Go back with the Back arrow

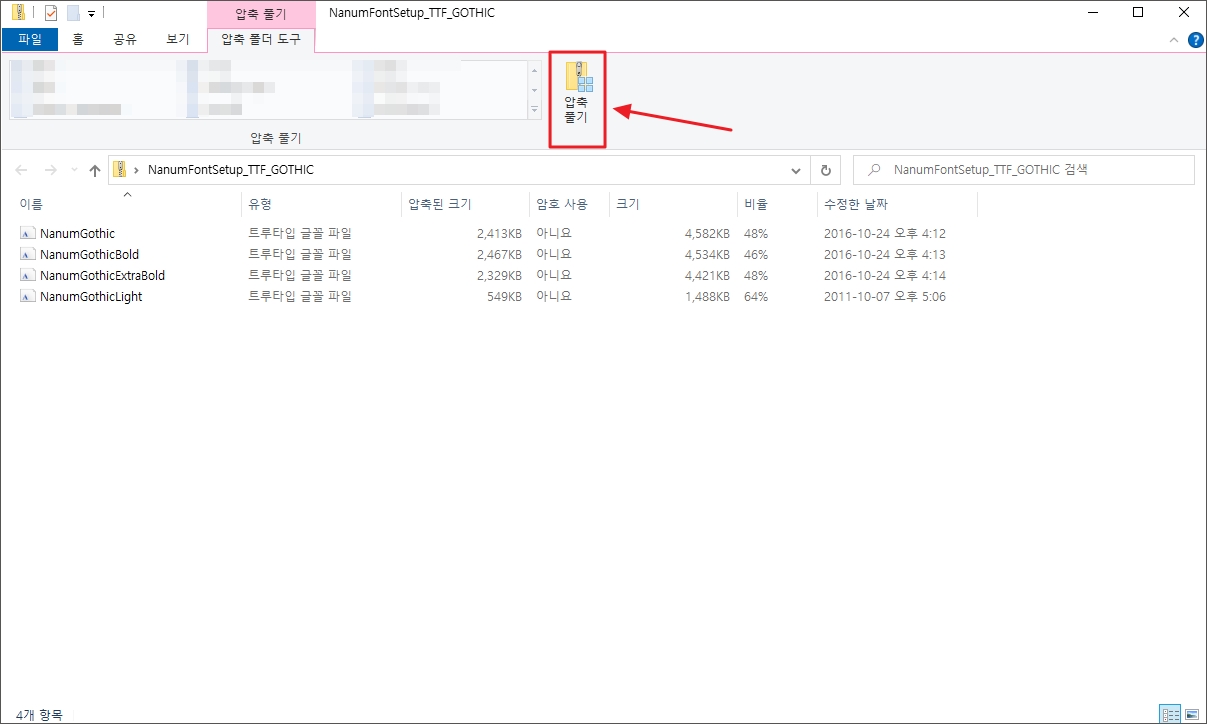(x=21, y=170)
